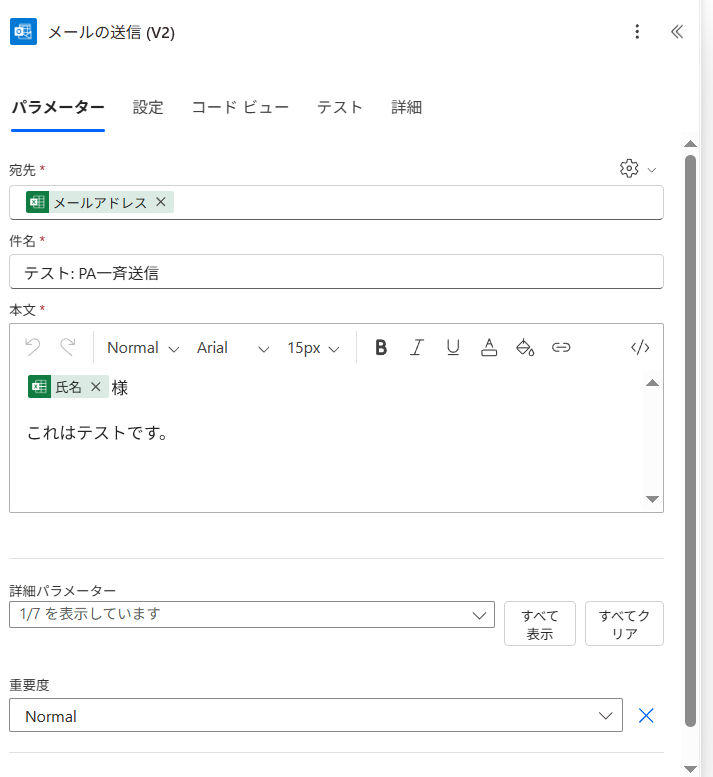Open the Normal paragraph style dropdown
The height and width of the screenshot is (777, 713).
click(143, 348)
